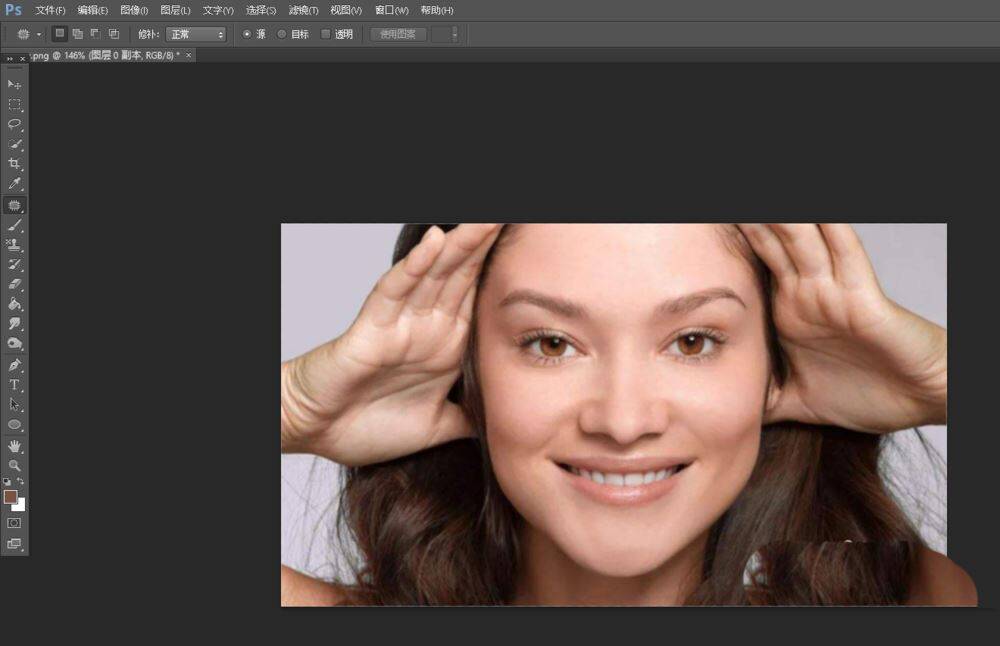Open the 滤镜 (Filter) menu
Screen dimensions: 1000x646
tap(303, 10)
